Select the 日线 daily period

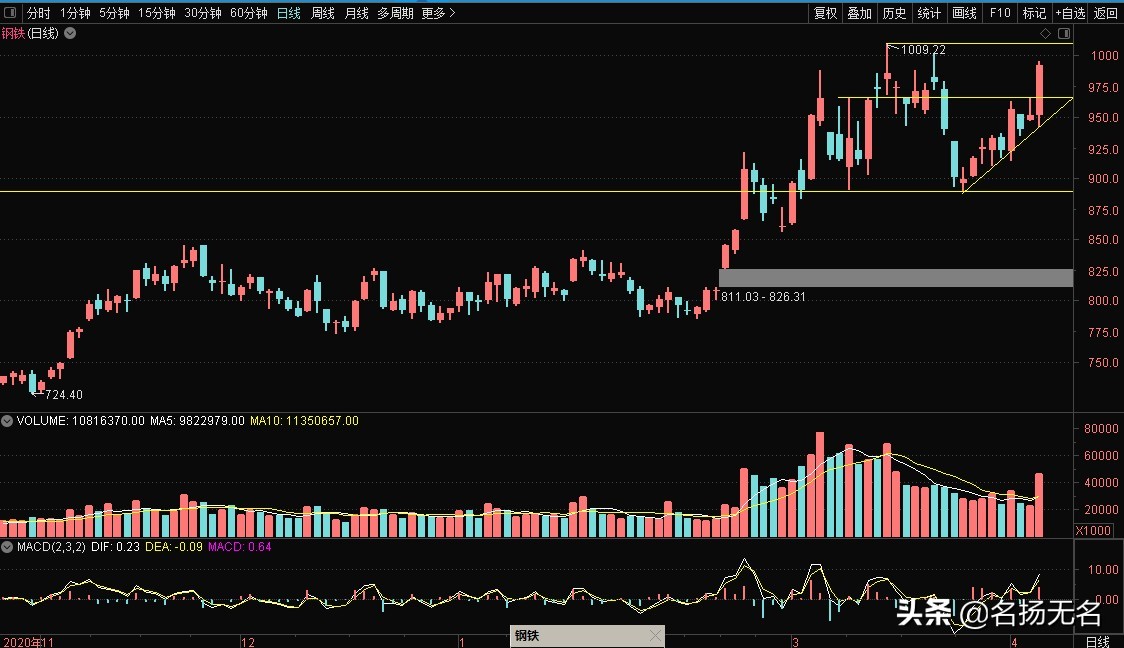pyautogui.click(x=289, y=13)
